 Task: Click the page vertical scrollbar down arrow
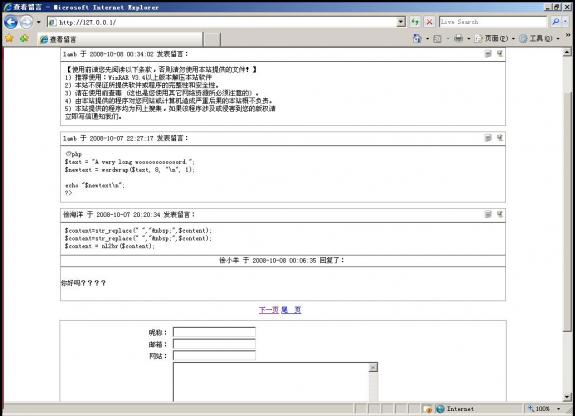[567, 397]
